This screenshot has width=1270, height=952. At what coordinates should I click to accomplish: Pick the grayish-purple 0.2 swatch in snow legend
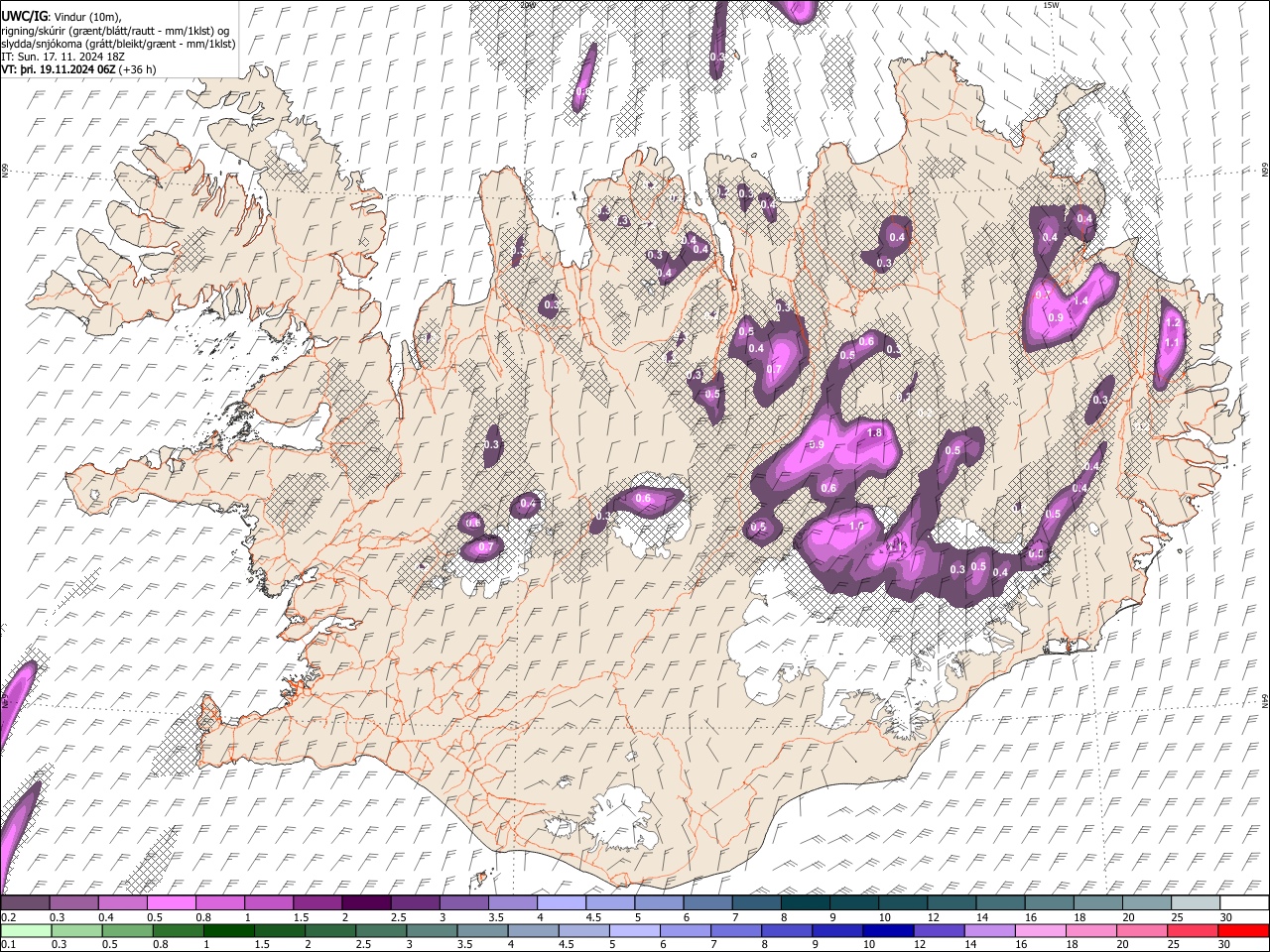pos(25,903)
